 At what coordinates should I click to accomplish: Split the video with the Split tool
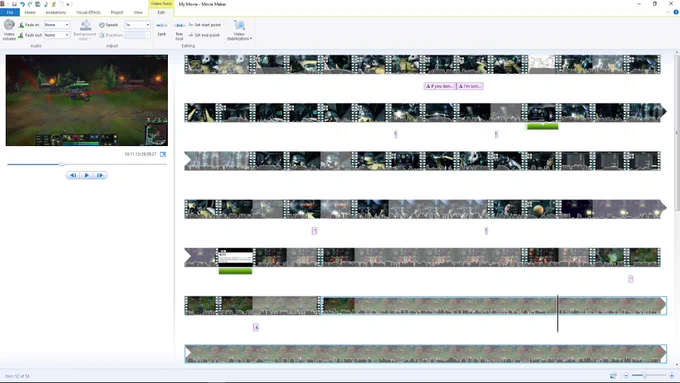[161, 29]
